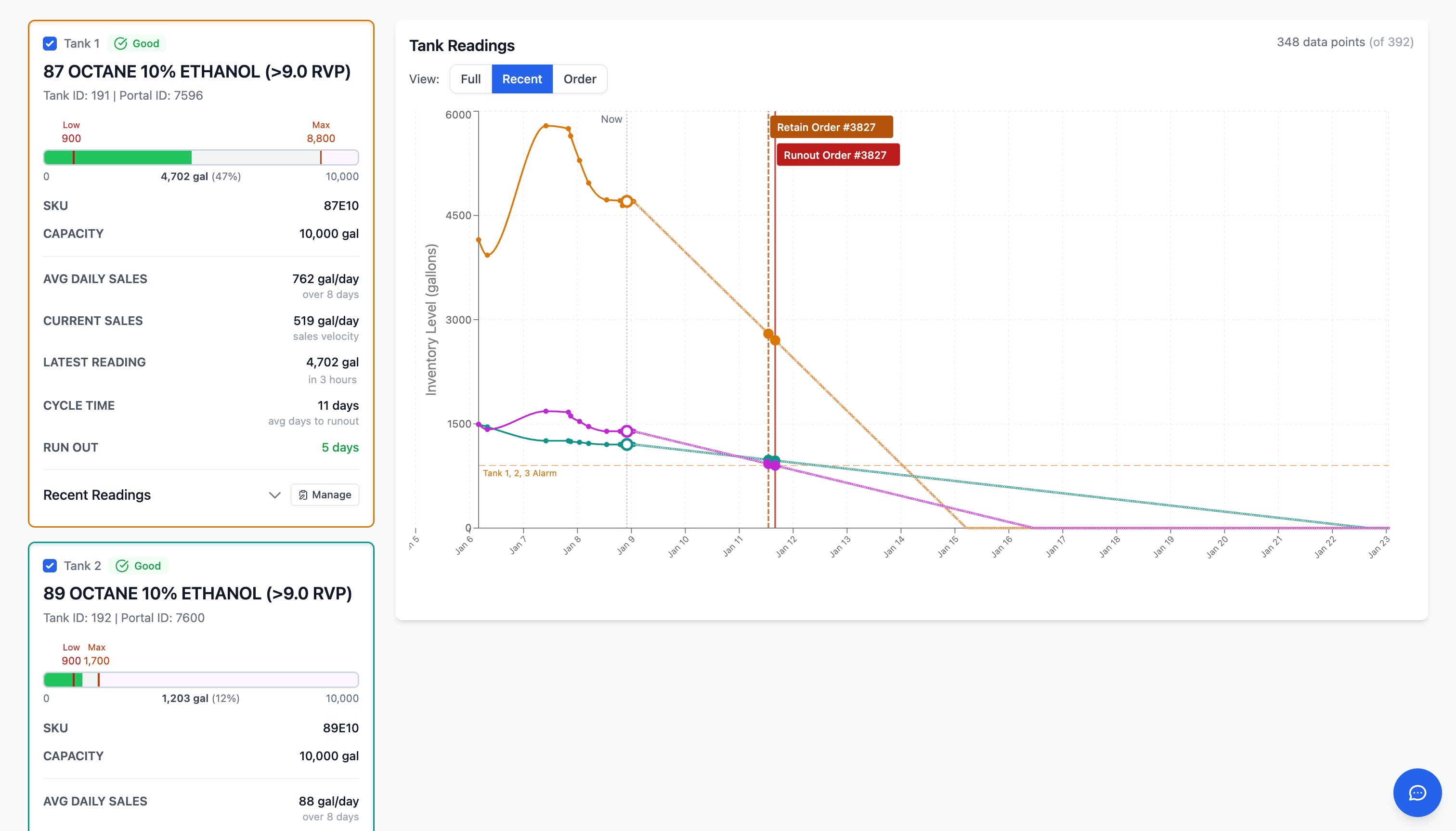Screen dimensions: 1456x831
Task: Click the magenta hollow Now marker on the chart
Action: tap(627, 431)
